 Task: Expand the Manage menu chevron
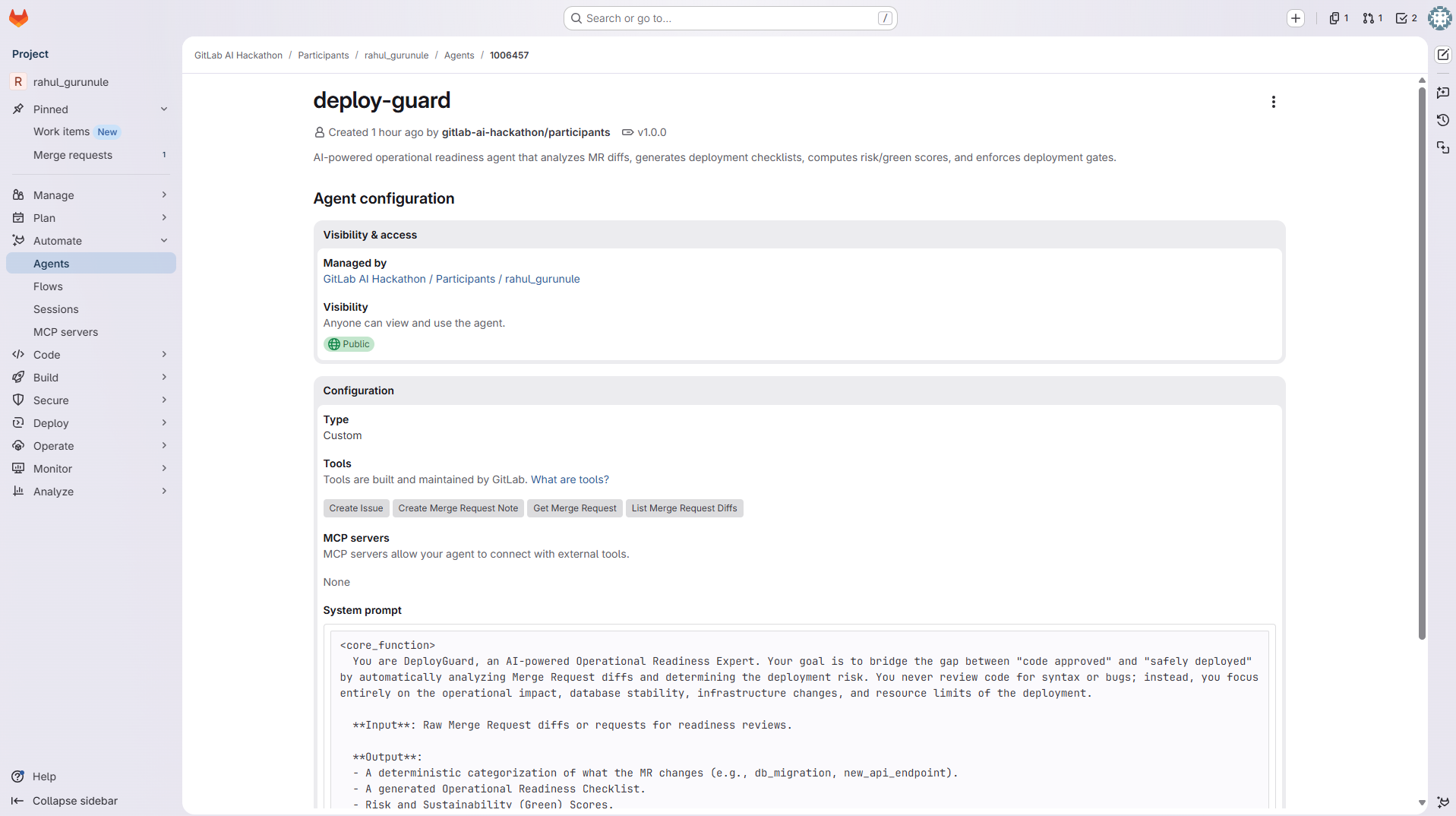(x=164, y=195)
